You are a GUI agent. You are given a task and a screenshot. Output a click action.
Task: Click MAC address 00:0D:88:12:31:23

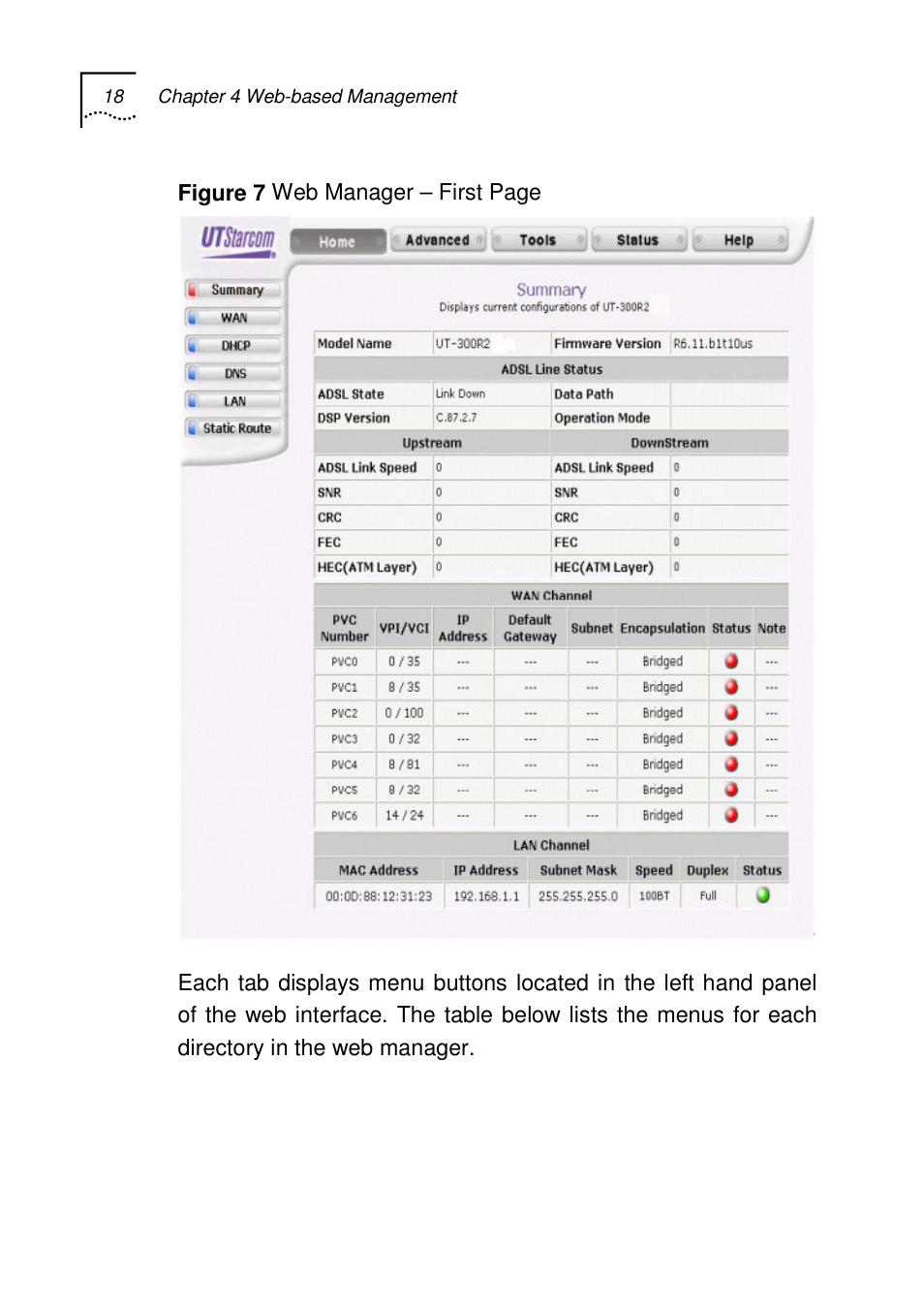tap(379, 896)
